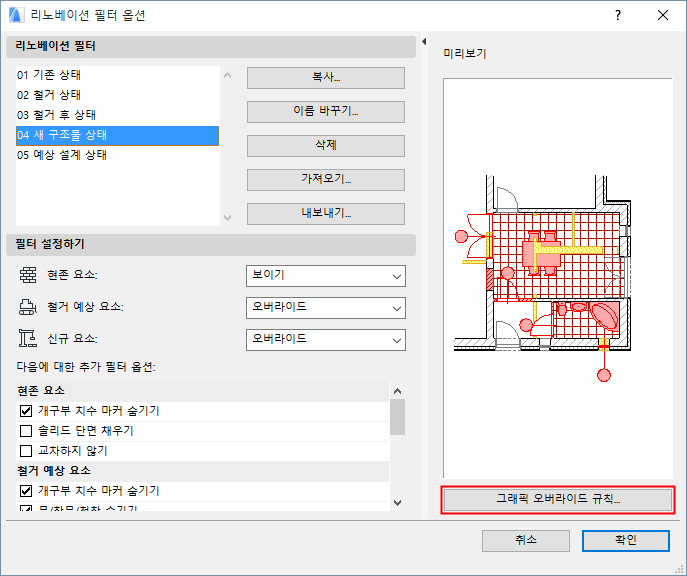
Task: Confirm with the 확인 button
Action: (626, 541)
